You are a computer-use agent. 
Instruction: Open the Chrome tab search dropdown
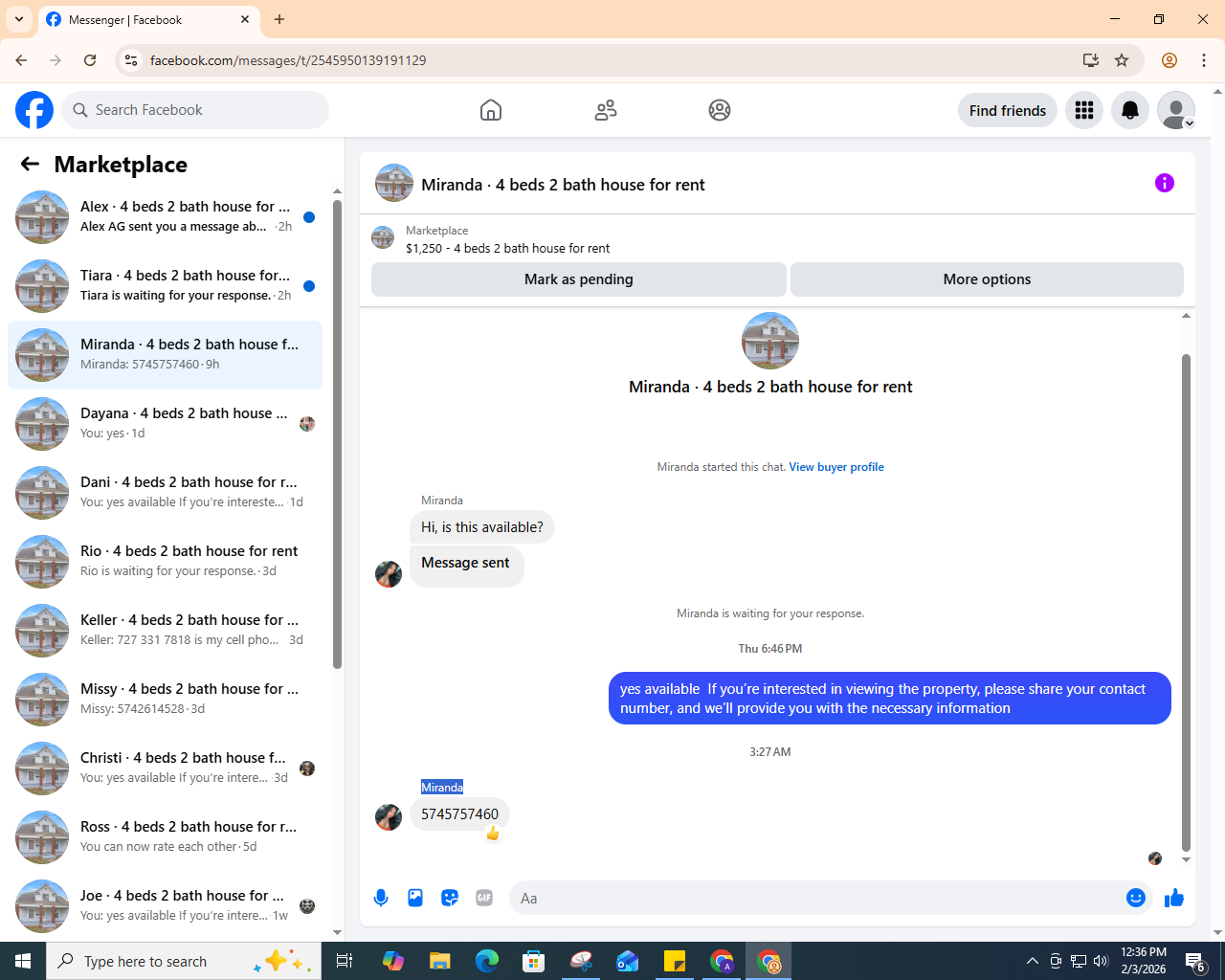click(19, 19)
